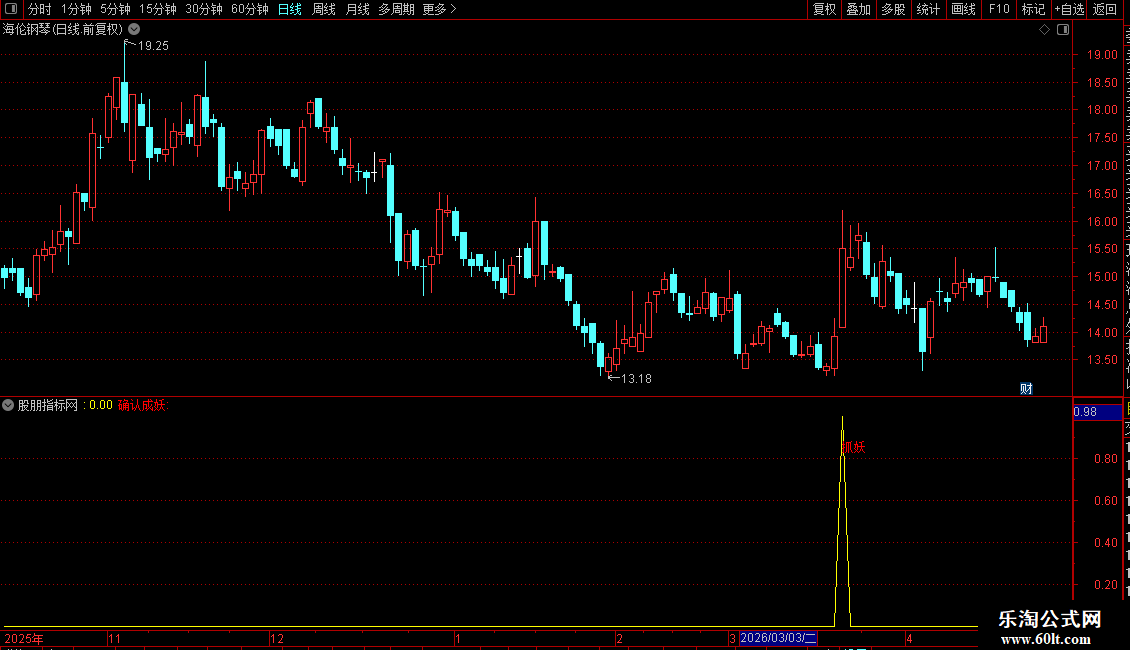Open the 多股 multi-stock view
This screenshot has height=650, width=1130.
pos(893,9)
